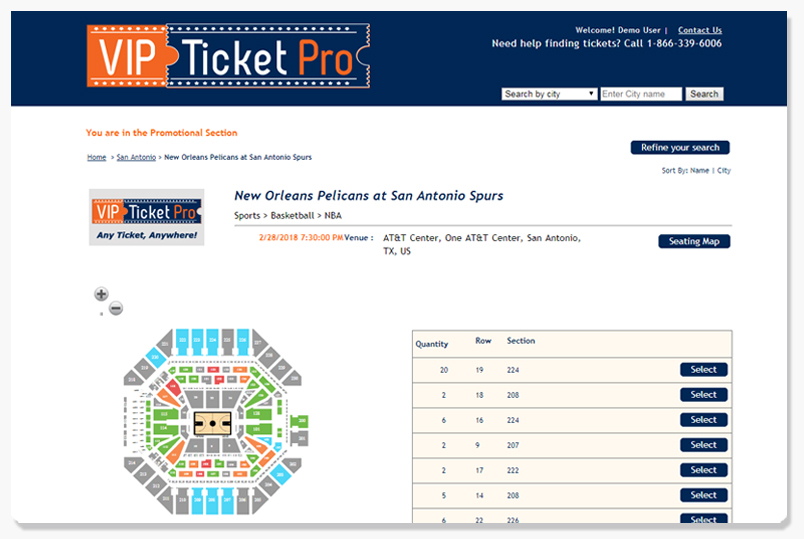This screenshot has width=804, height=539.
Task: Open San Antonio breadcrumb link
Action: pos(136,157)
